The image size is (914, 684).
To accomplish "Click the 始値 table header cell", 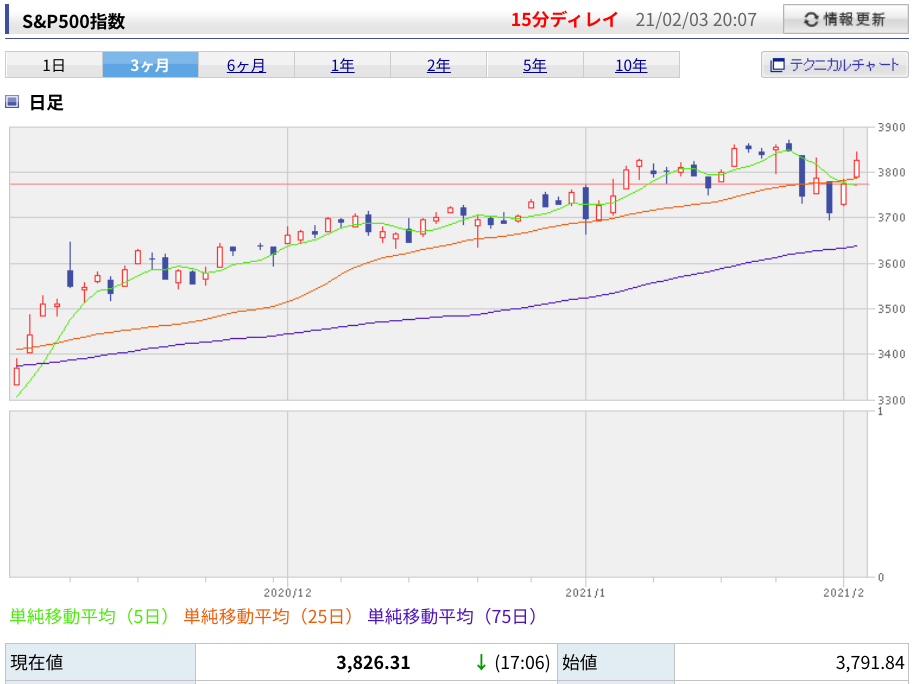I will 616,663.
